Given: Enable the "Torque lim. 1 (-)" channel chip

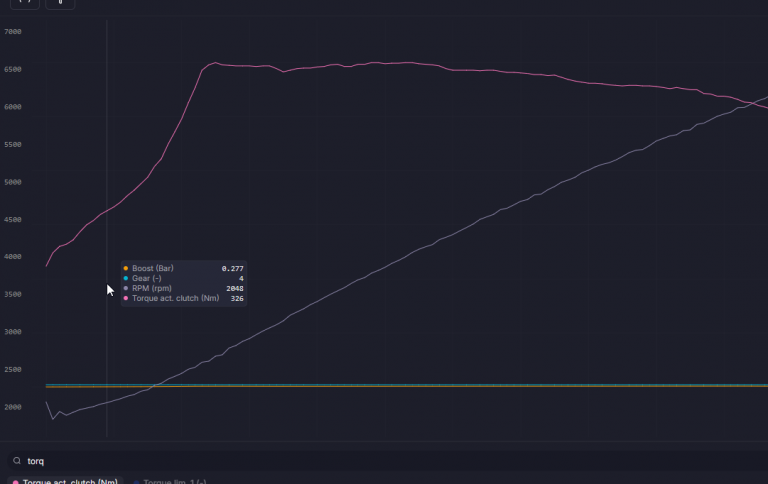Looking at the screenshot, I should pos(170,482).
